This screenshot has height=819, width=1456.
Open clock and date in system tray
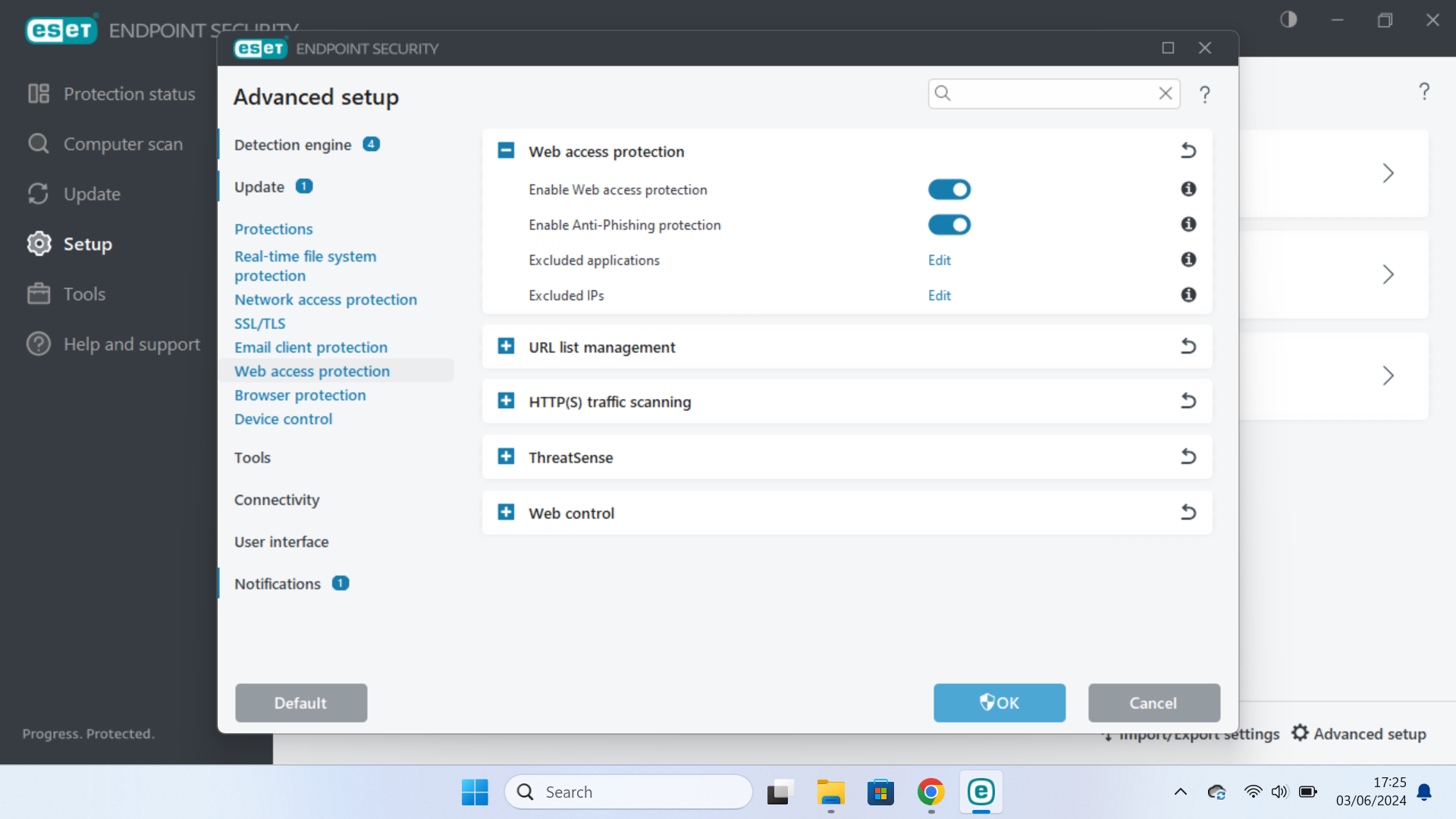pos(1371,792)
